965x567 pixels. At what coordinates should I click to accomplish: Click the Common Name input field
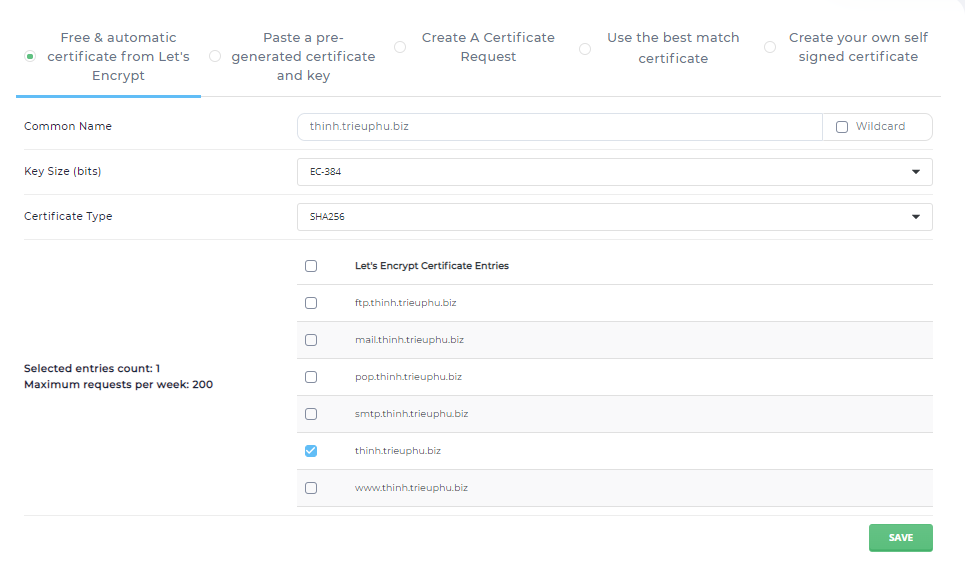coord(559,127)
